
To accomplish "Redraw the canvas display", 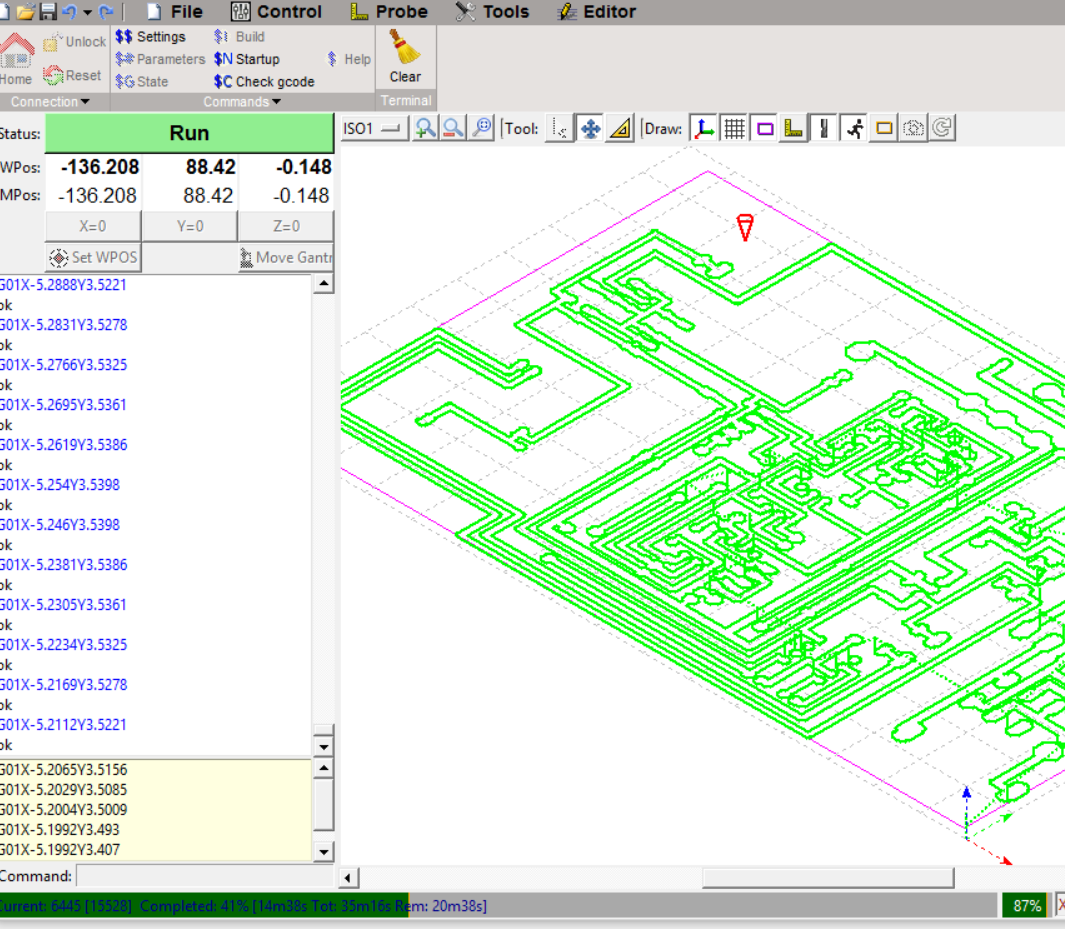I will (x=943, y=128).
